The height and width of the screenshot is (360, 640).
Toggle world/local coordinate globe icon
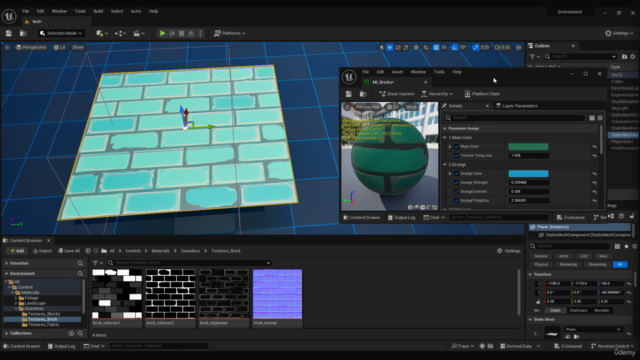click(416, 47)
